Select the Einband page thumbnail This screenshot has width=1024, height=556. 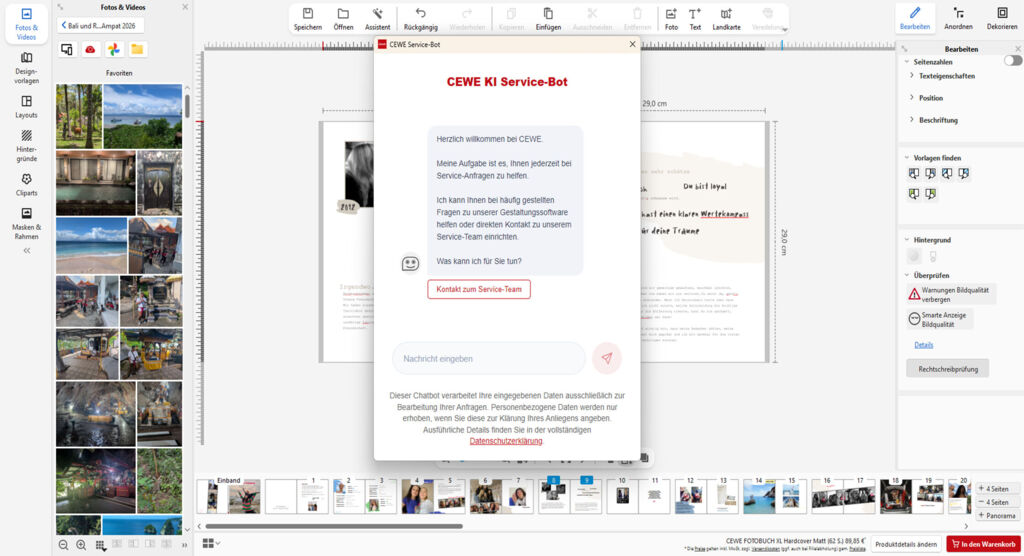coord(229,496)
